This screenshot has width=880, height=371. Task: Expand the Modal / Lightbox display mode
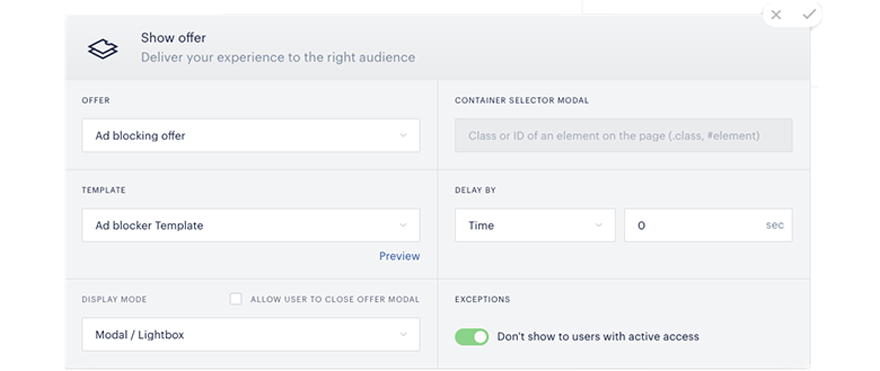251,335
